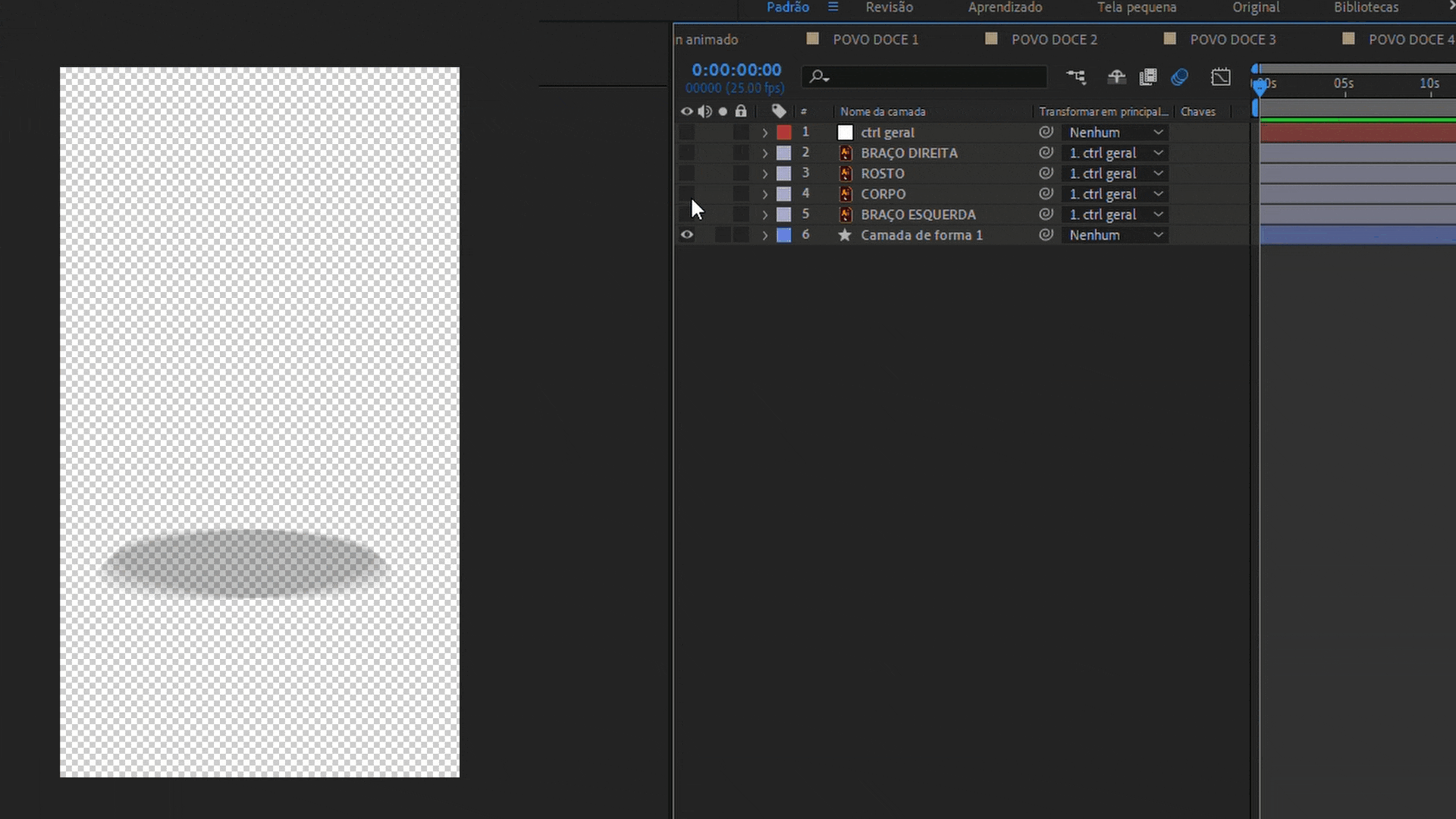Expand the ROSTO layer properties
This screenshot has width=1456, height=819.
[x=764, y=174]
